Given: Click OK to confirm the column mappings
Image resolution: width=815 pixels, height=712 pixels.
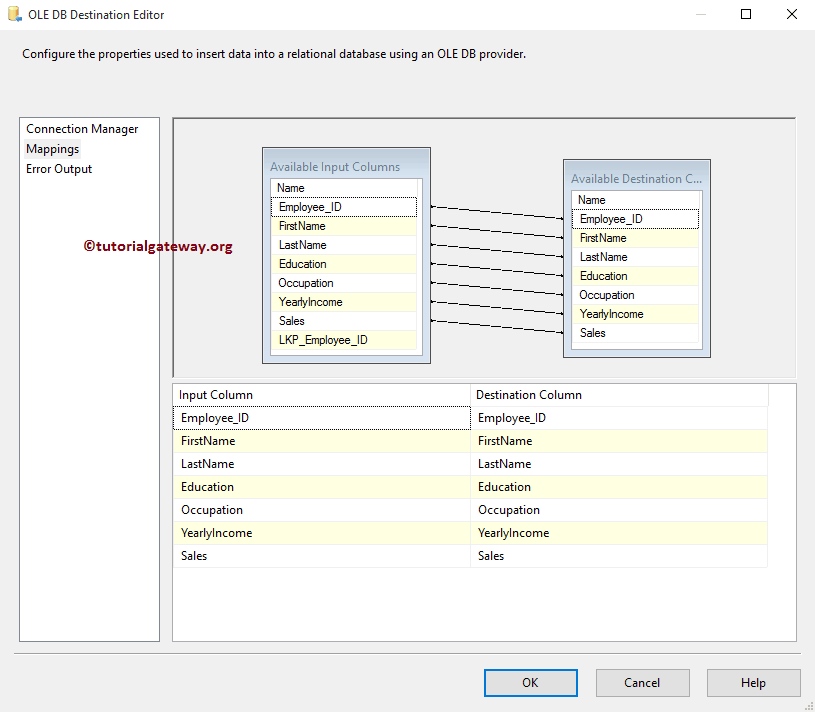Looking at the screenshot, I should click(530, 682).
